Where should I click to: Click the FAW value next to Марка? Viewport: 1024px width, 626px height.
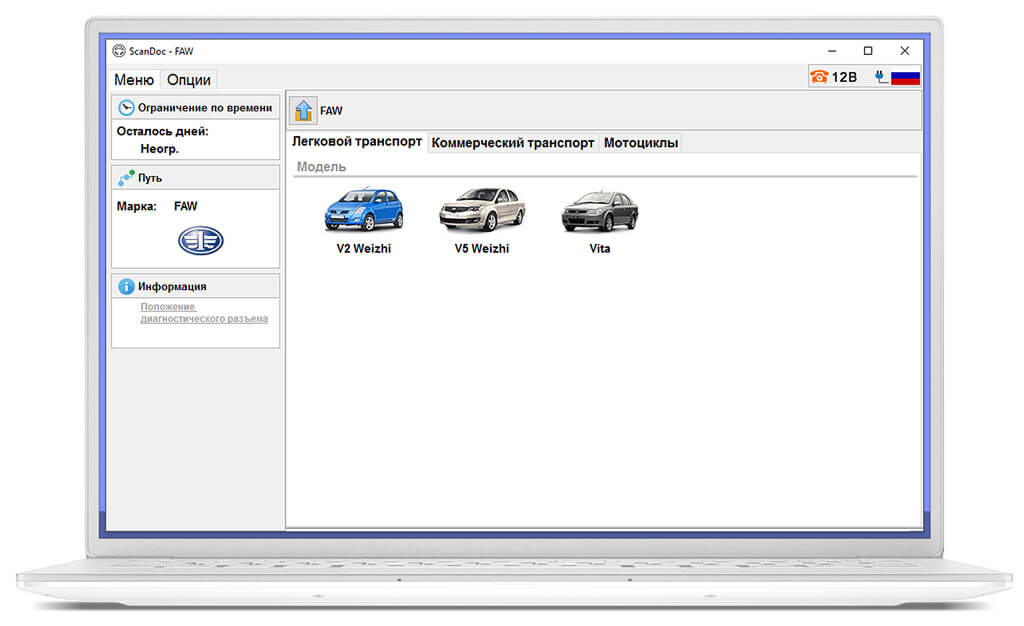click(x=185, y=206)
